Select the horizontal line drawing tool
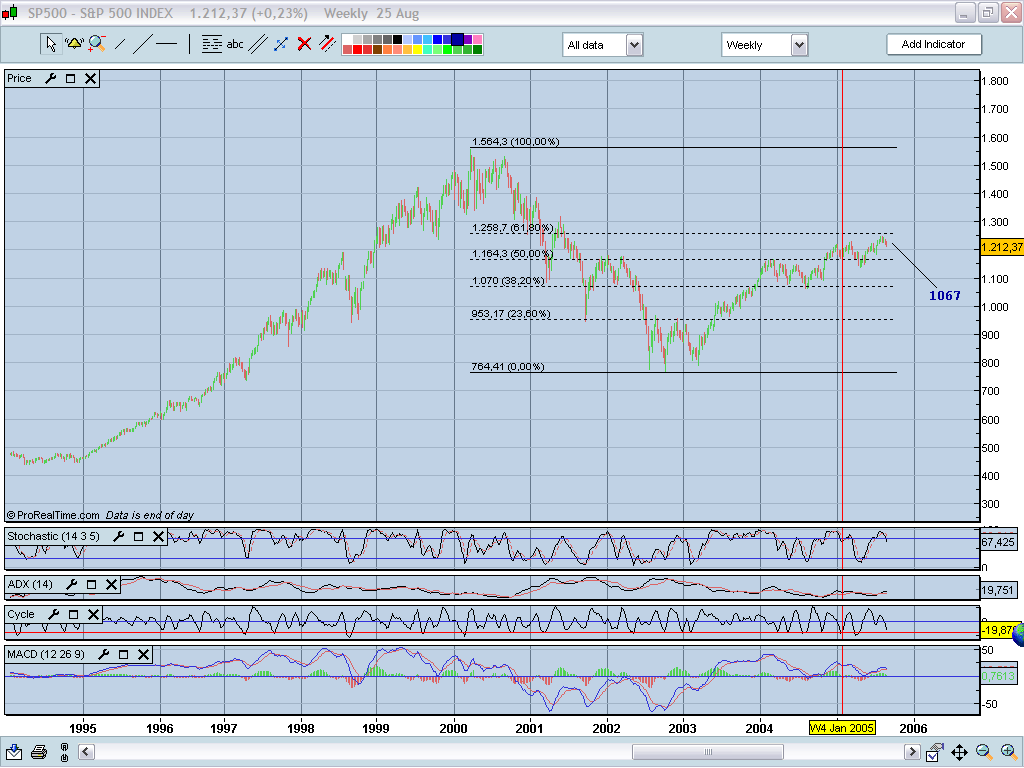 [167, 44]
